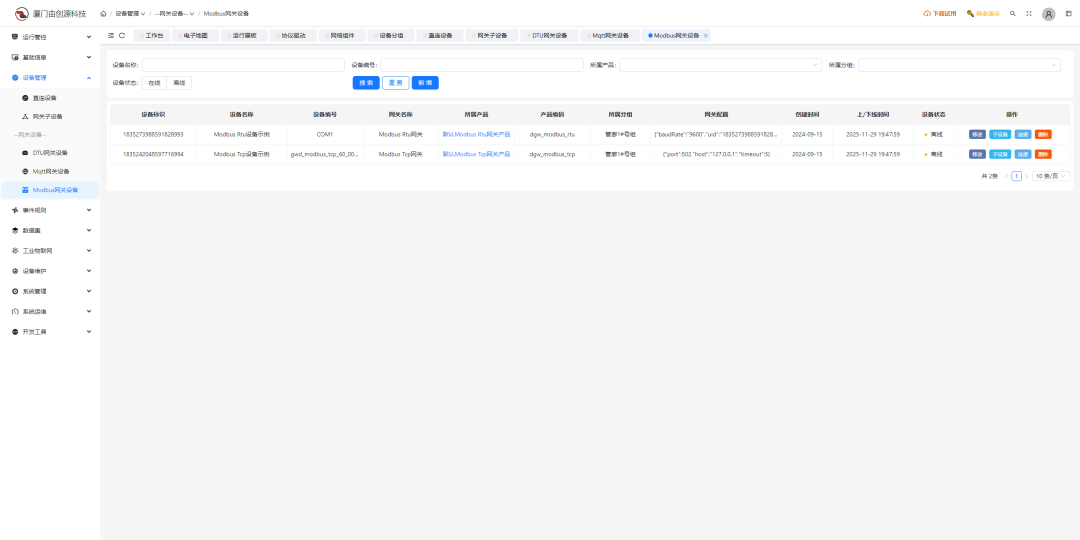Collapse the sidebar with the menu fold icon
This screenshot has width=1080, height=540.
(111, 35)
